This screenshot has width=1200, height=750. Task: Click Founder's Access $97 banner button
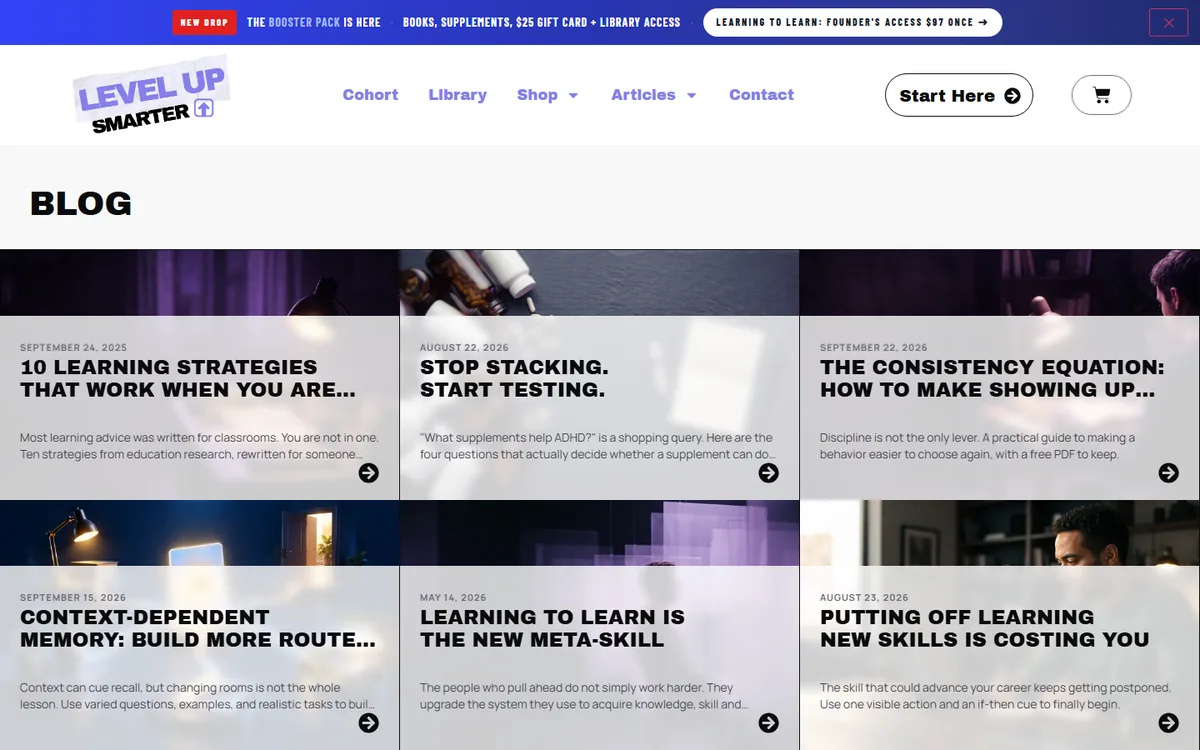852,22
